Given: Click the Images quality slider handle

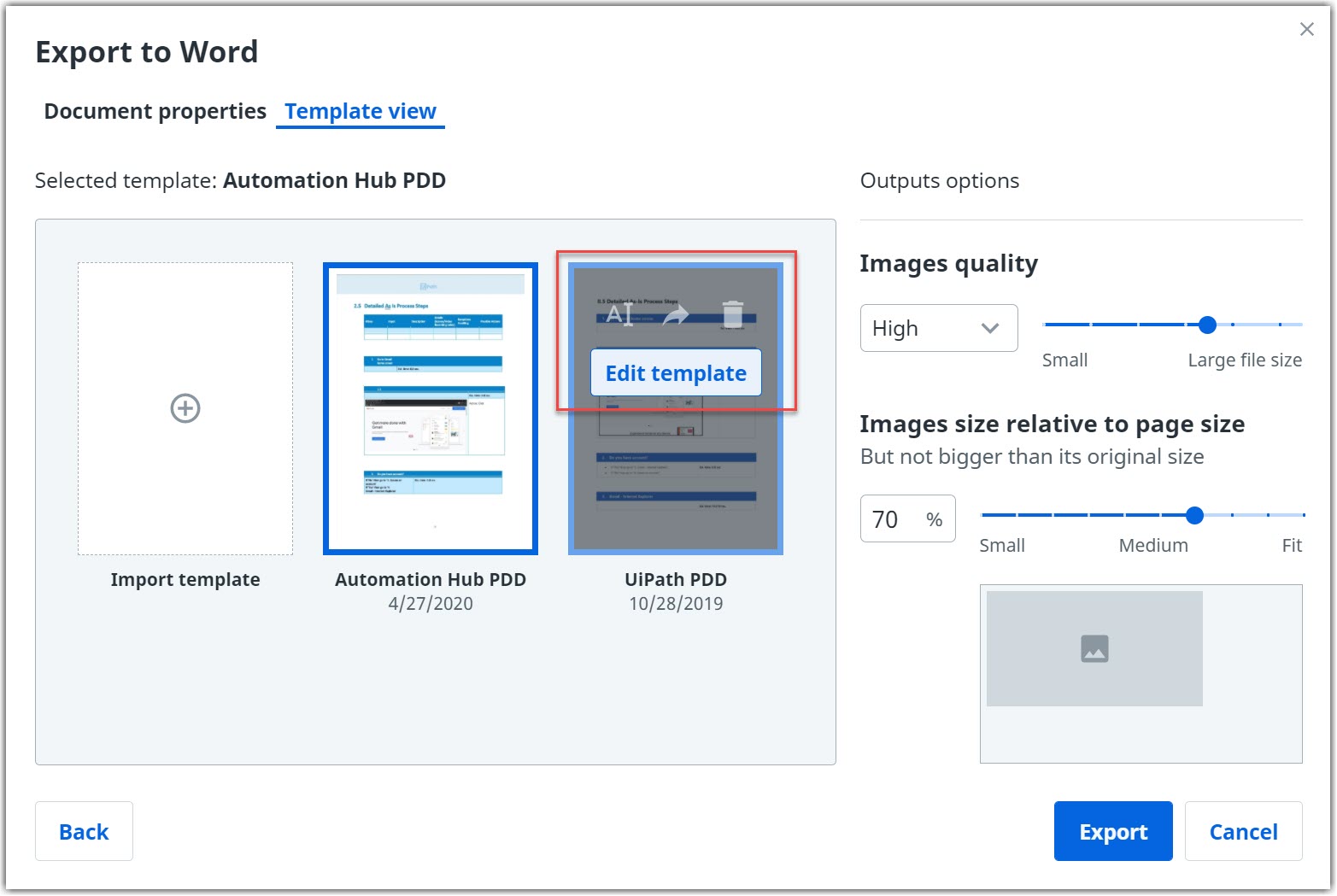Looking at the screenshot, I should (1207, 325).
